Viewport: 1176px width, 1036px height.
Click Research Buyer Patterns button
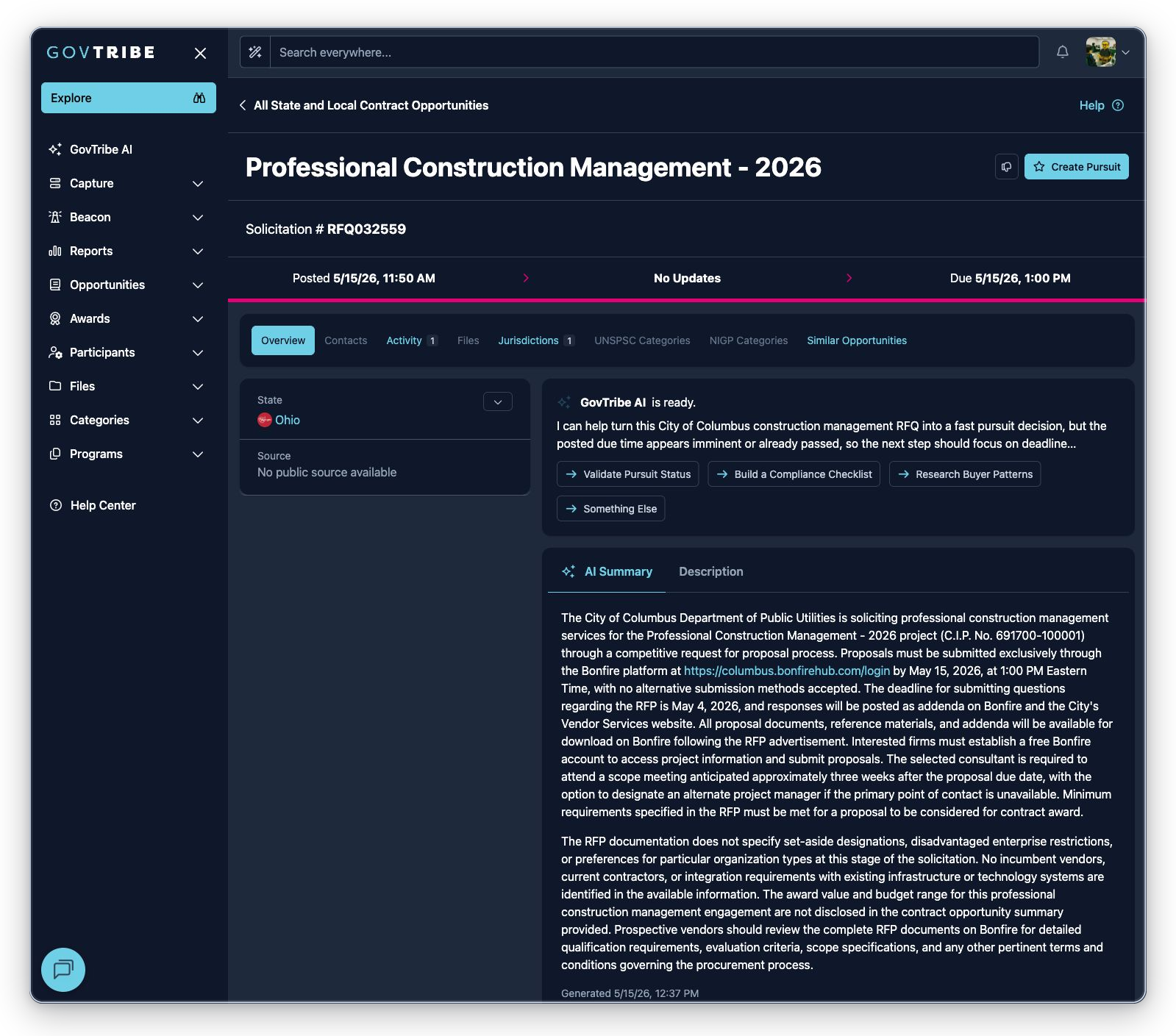tap(965, 474)
